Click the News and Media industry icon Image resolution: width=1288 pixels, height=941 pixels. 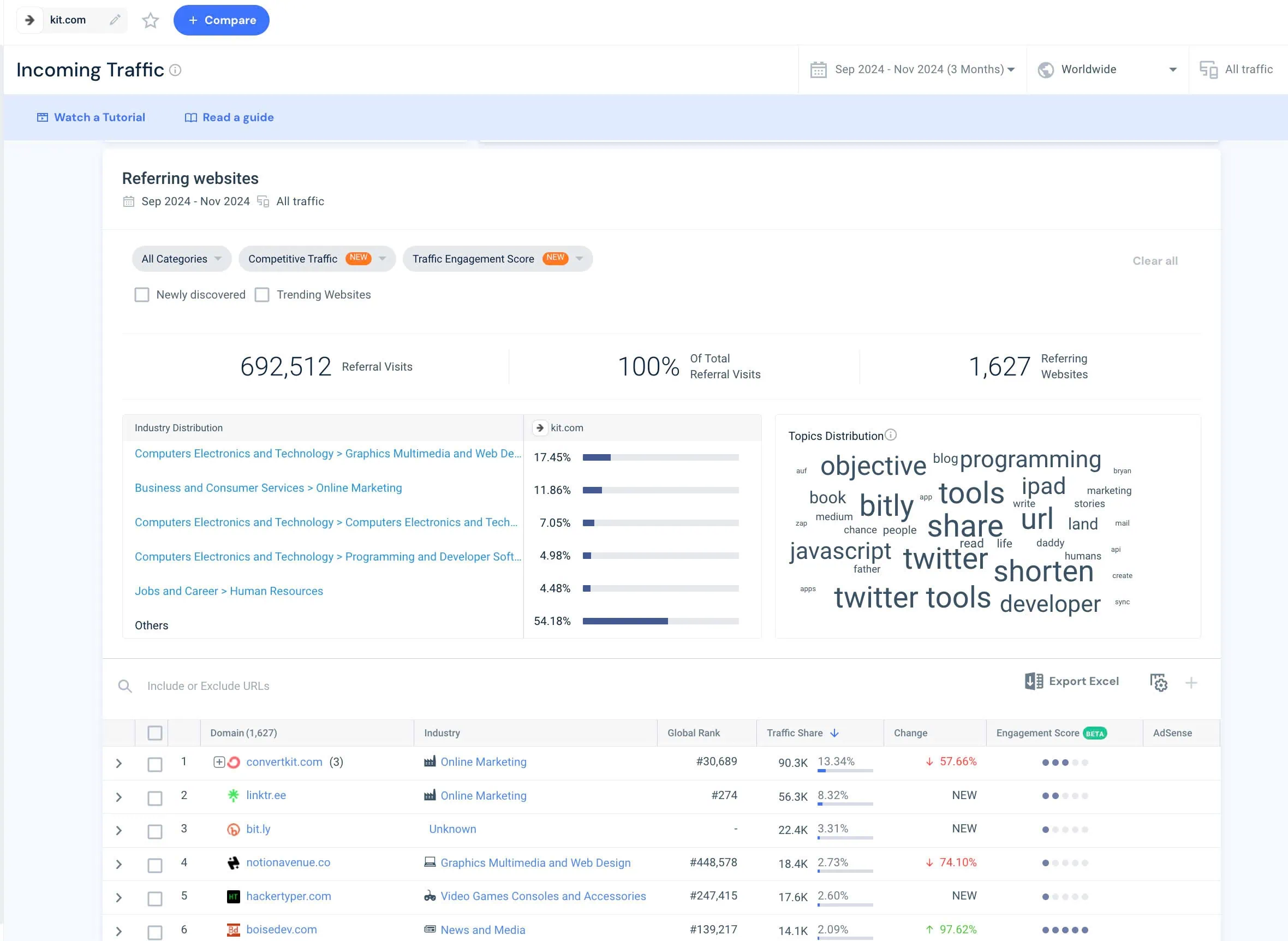430,930
